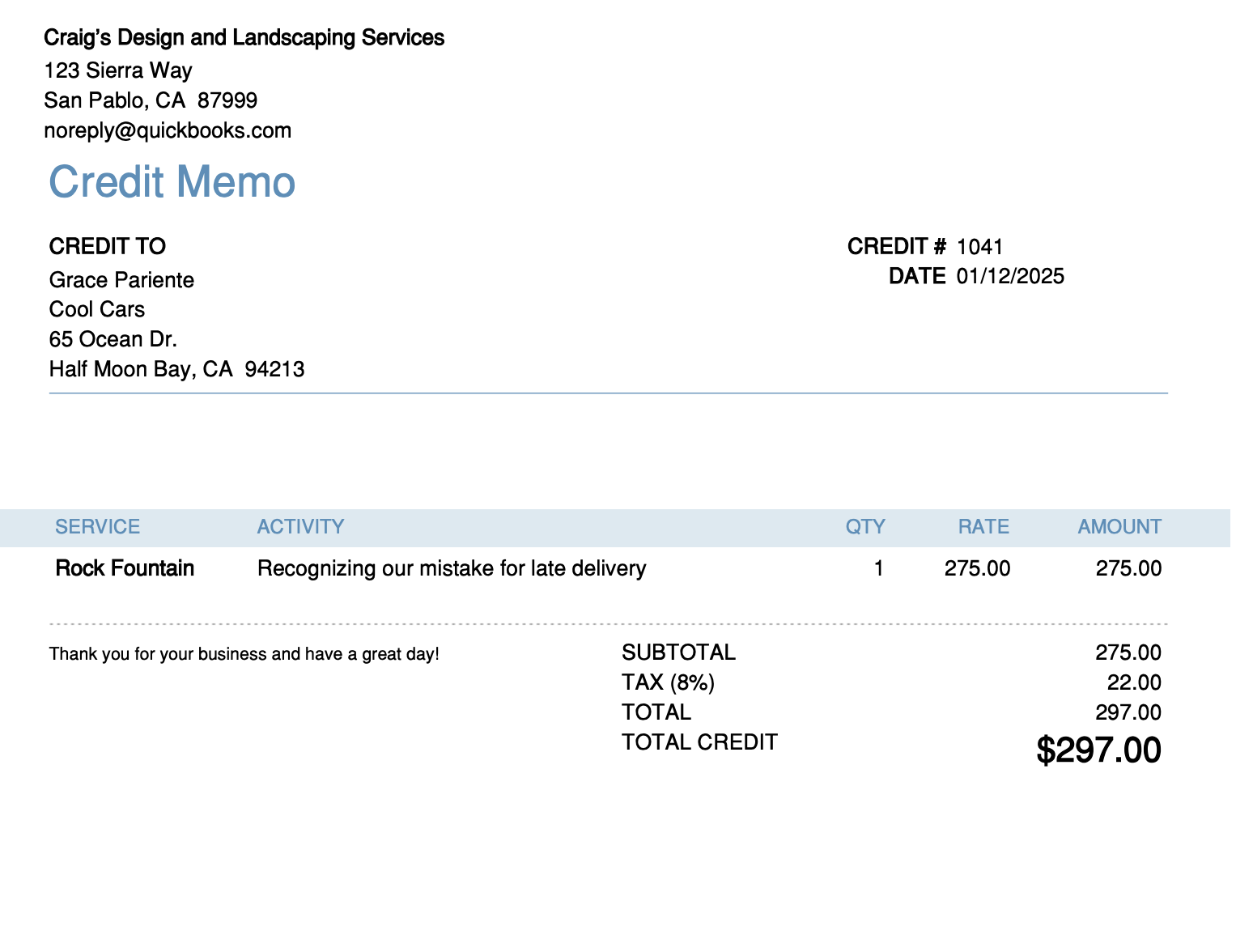Click the late delivery activity description

pyautogui.click(x=452, y=568)
